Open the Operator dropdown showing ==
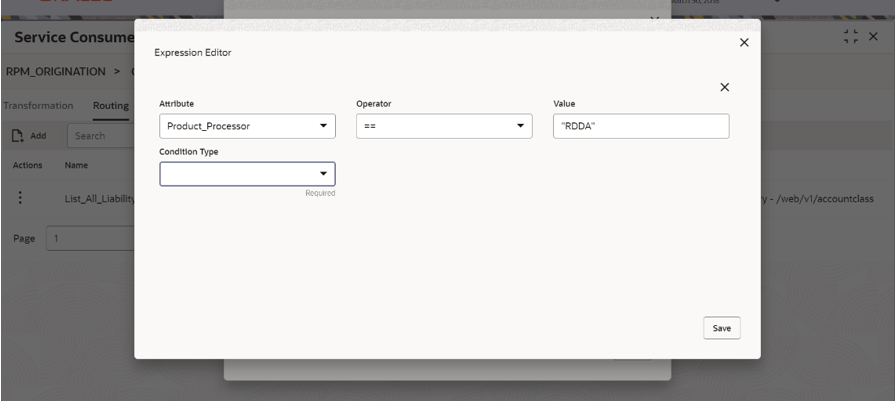This screenshot has height=401, width=895. point(444,126)
